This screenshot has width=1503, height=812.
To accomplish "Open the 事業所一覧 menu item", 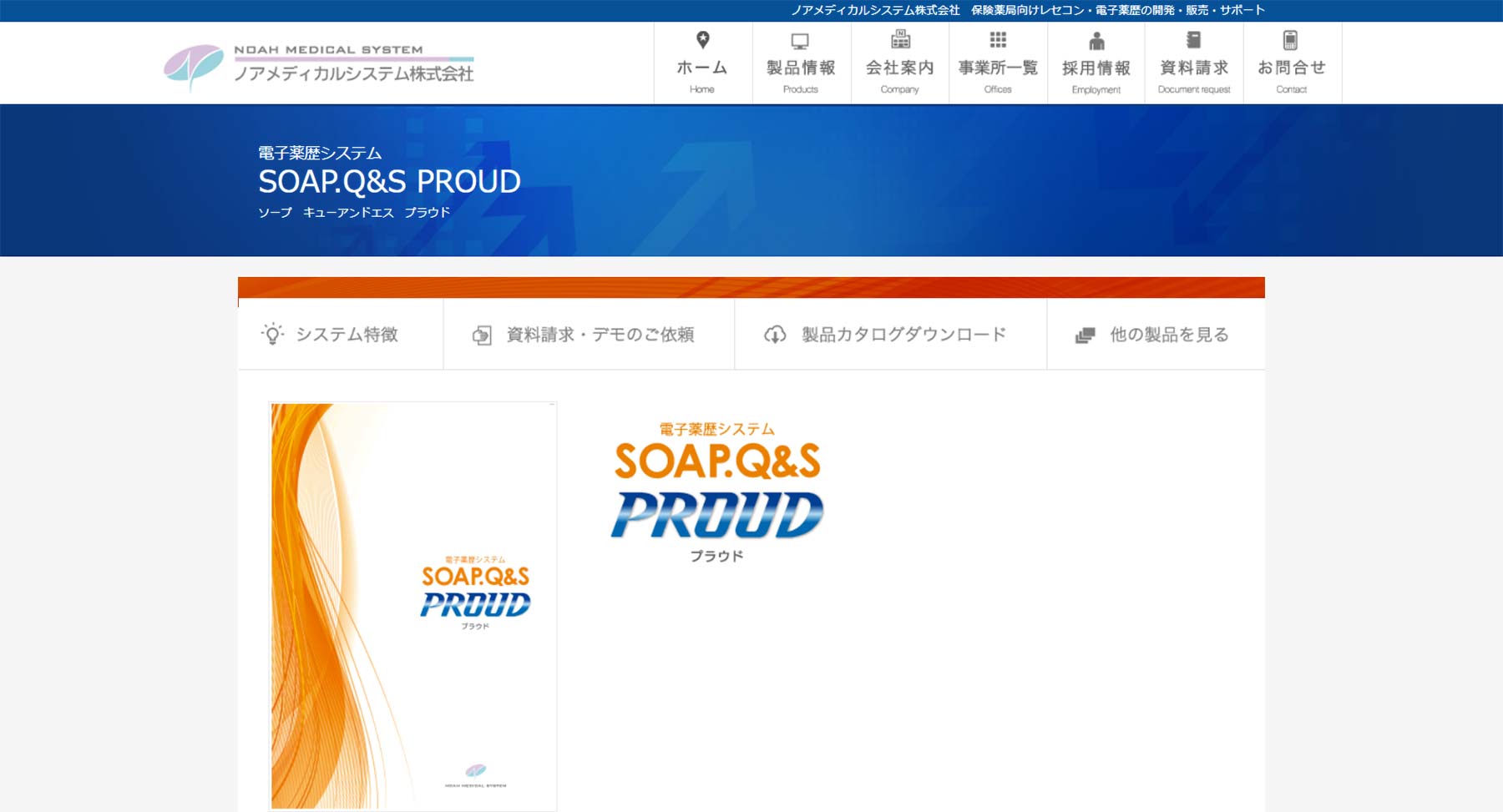I will (x=998, y=63).
